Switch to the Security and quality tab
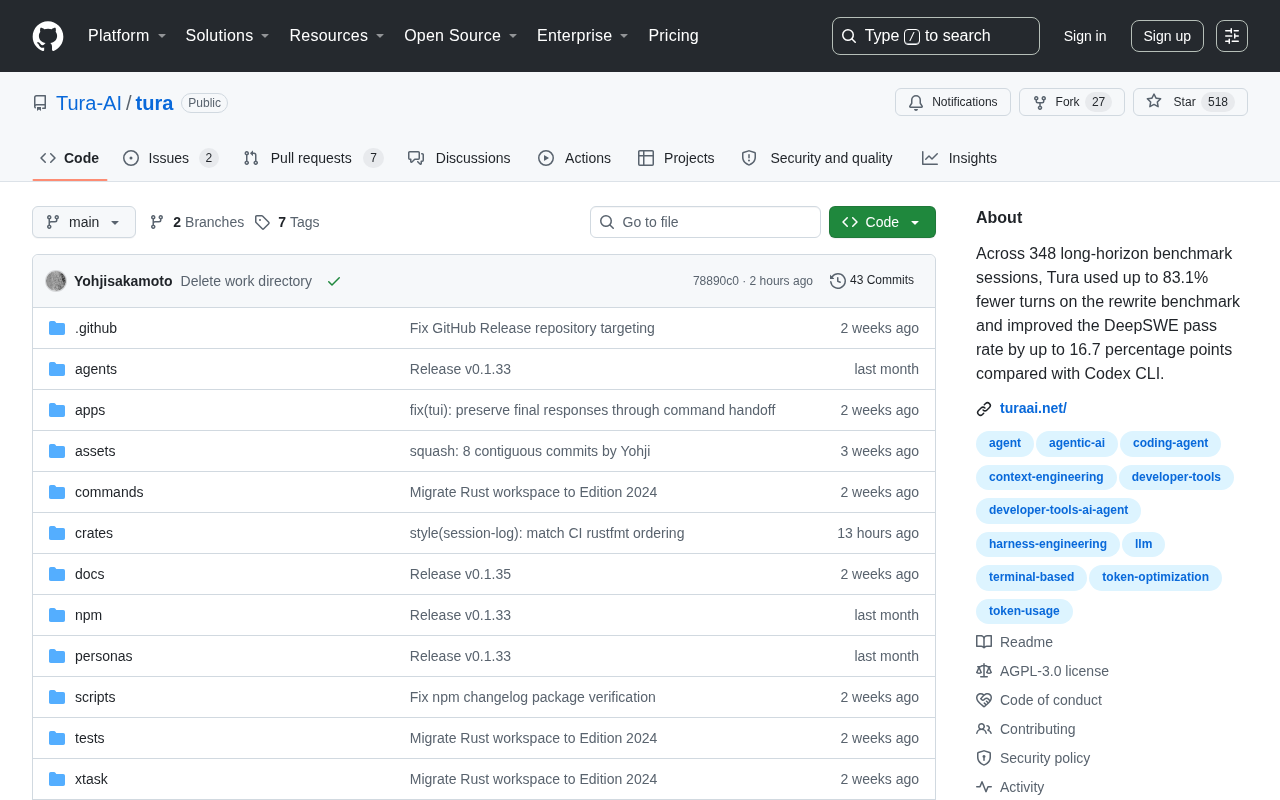The width and height of the screenshot is (1280, 800). pyautogui.click(x=817, y=158)
